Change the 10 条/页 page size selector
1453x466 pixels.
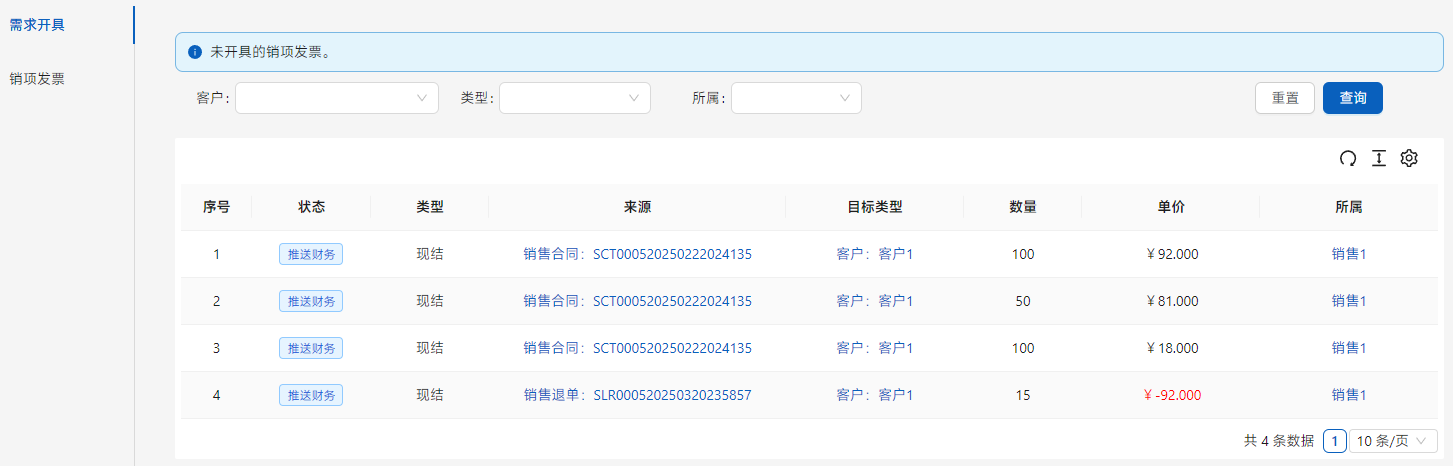(1393, 441)
